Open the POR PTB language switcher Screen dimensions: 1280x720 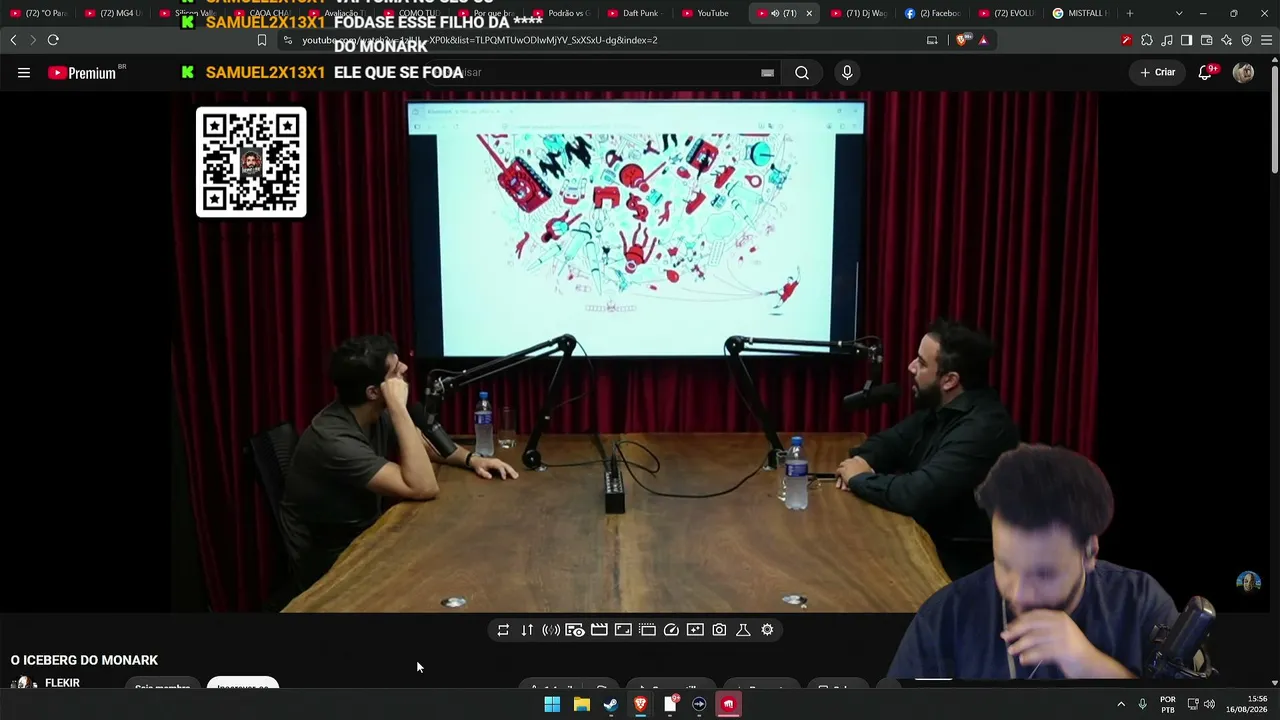click(x=1167, y=704)
